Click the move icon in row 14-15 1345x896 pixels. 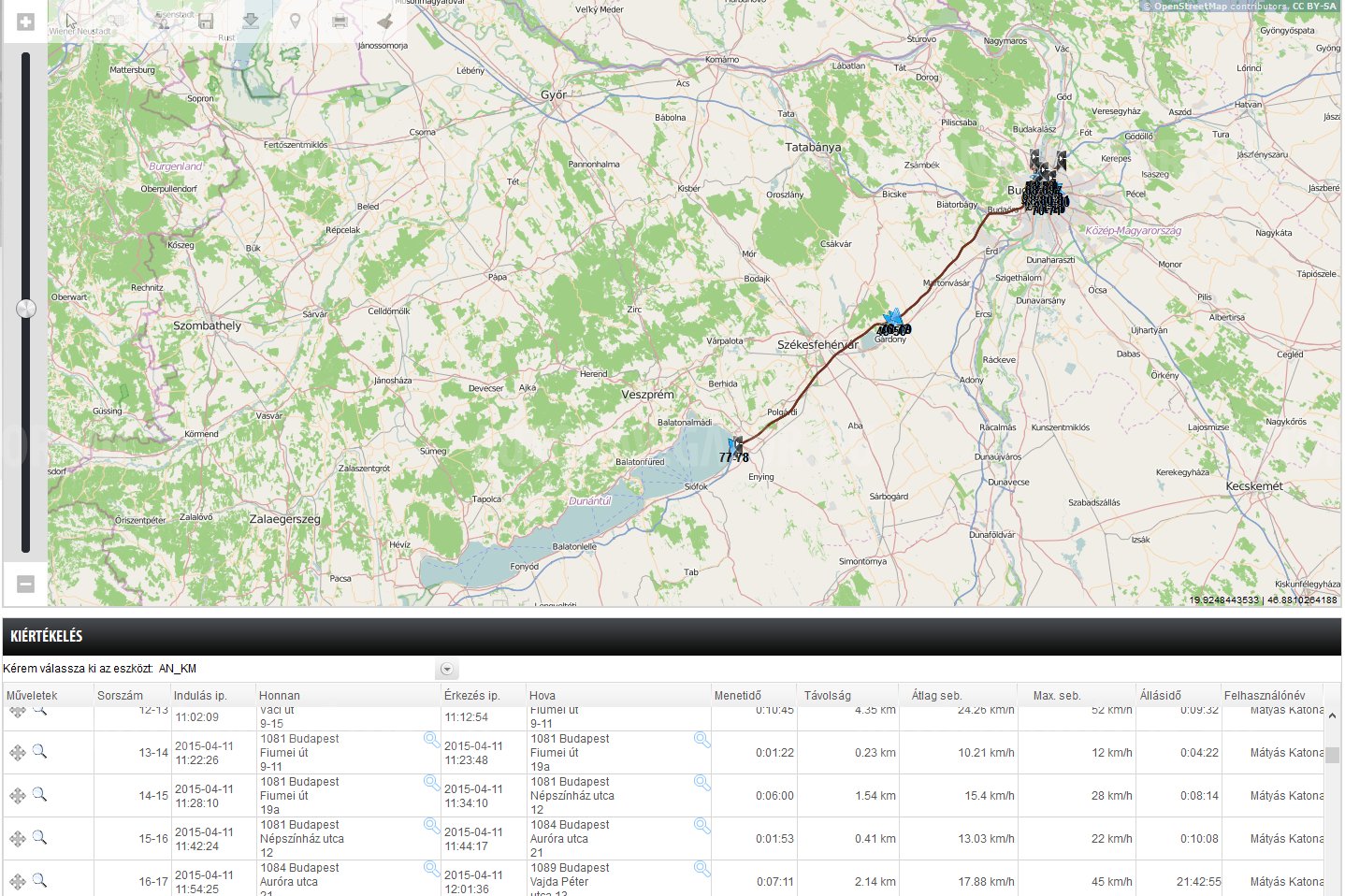[18, 795]
